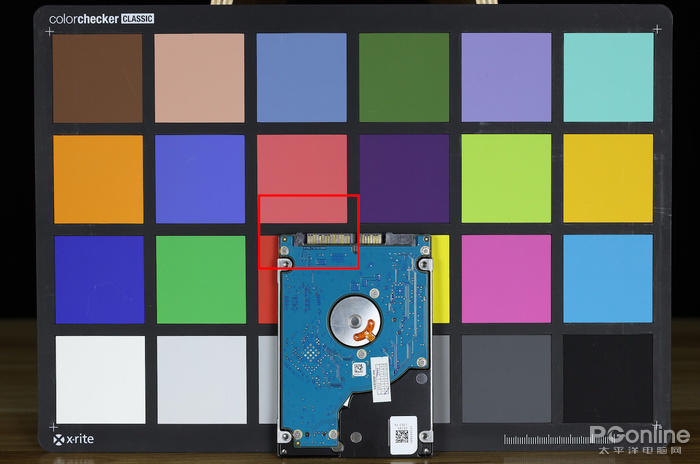The height and width of the screenshot is (464, 700).
Task: Click the ruler scale at chart bottom
Action: coord(554,439)
